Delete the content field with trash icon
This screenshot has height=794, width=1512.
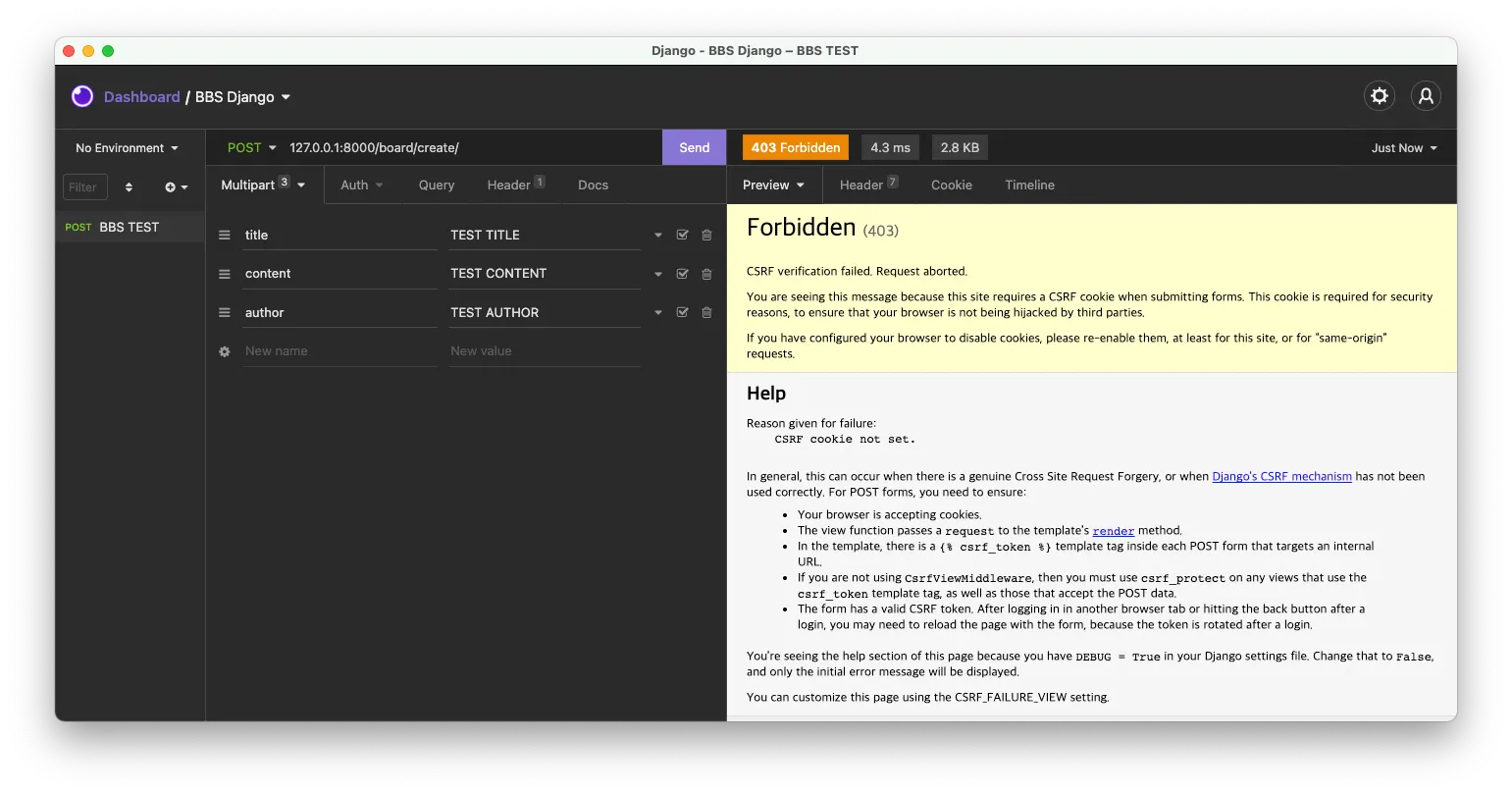[x=706, y=274]
